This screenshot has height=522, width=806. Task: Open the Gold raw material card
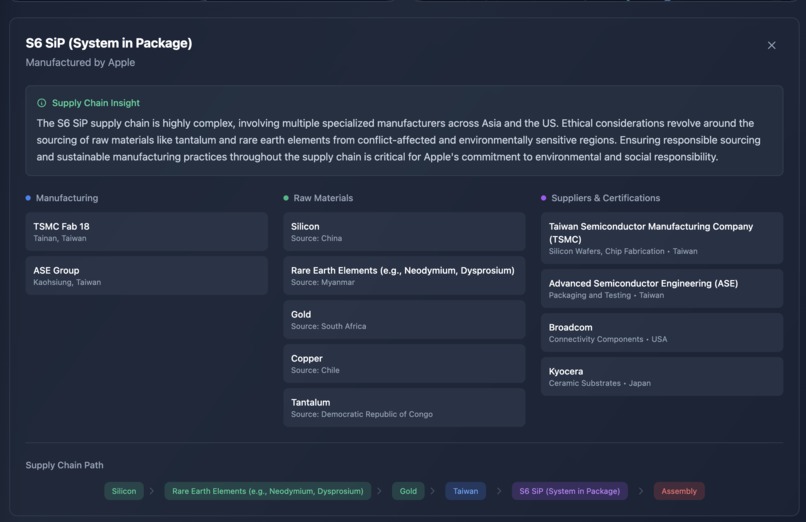tap(404, 320)
